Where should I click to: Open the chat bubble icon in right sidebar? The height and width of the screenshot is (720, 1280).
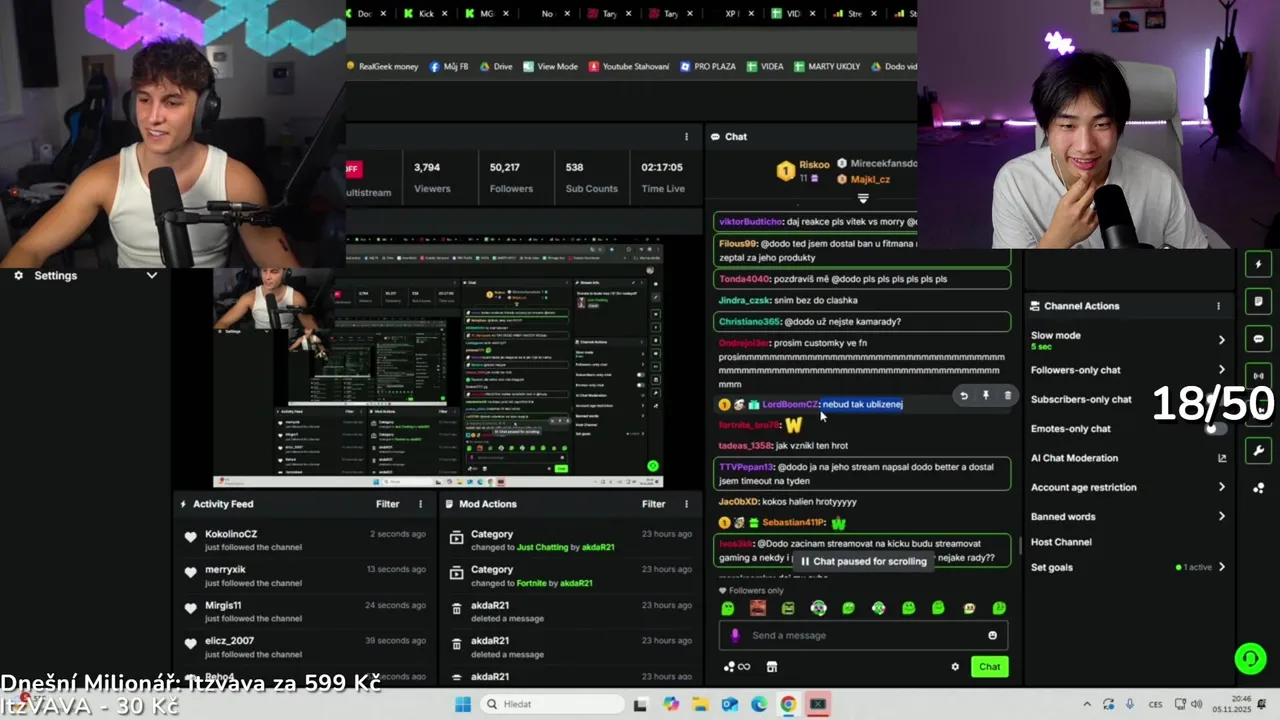point(1258,339)
